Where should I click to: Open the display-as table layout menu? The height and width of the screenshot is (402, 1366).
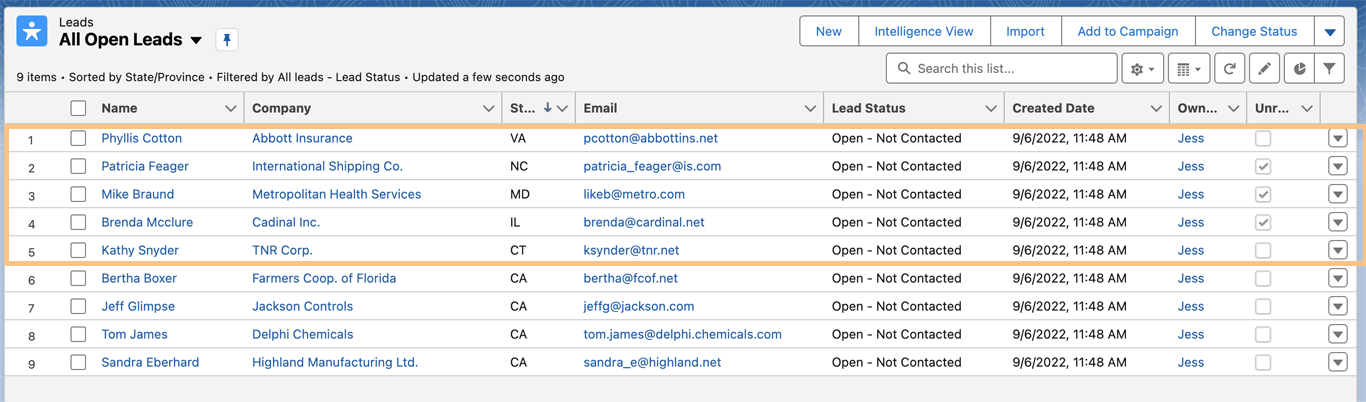pyautogui.click(x=1188, y=69)
